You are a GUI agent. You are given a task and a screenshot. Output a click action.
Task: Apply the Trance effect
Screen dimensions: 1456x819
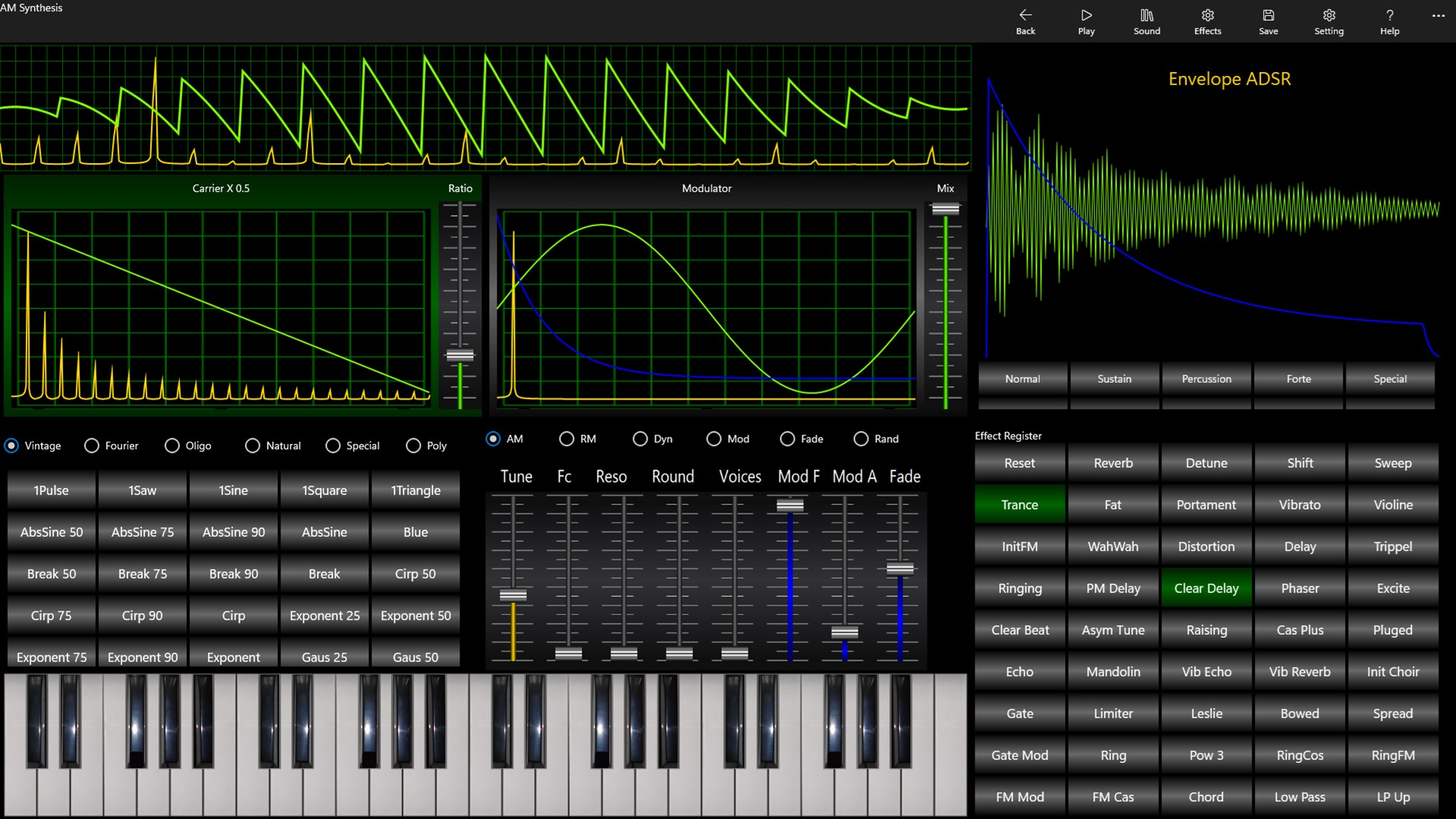1018,504
